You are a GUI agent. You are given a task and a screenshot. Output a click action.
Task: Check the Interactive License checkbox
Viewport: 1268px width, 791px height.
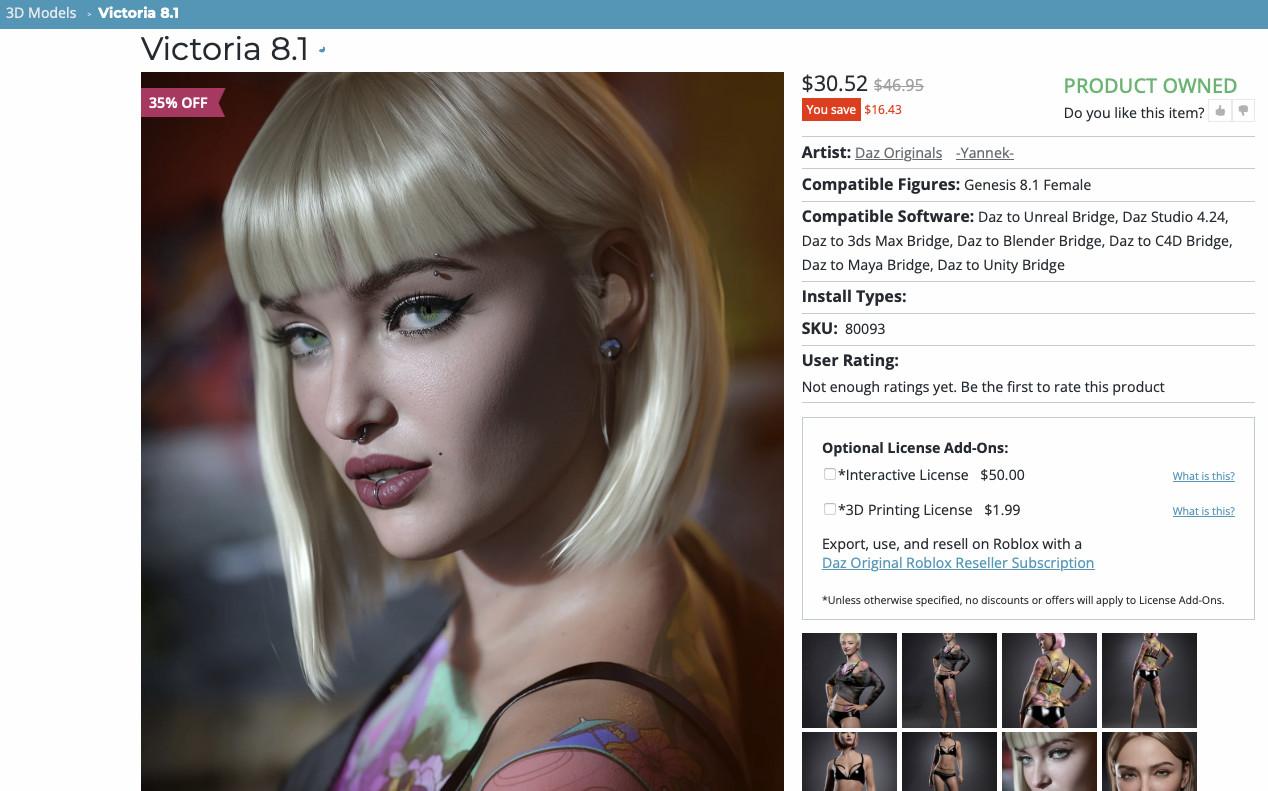pyautogui.click(x=829, y=474)
